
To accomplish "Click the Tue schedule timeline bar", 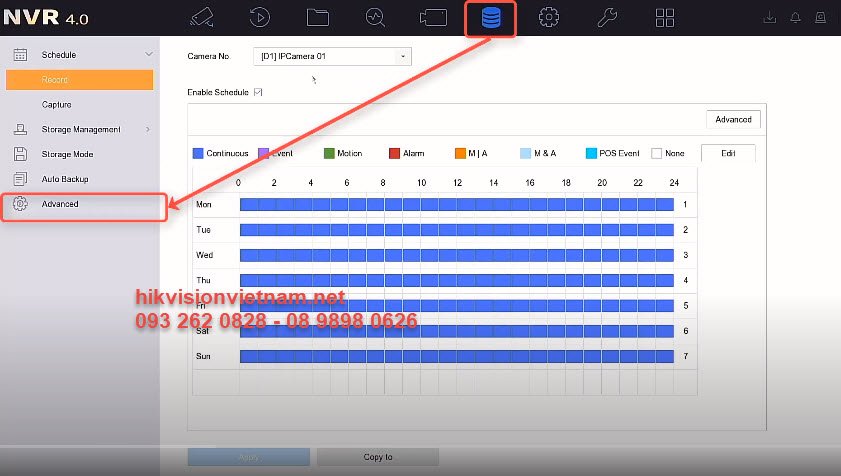I will (457, 230).
